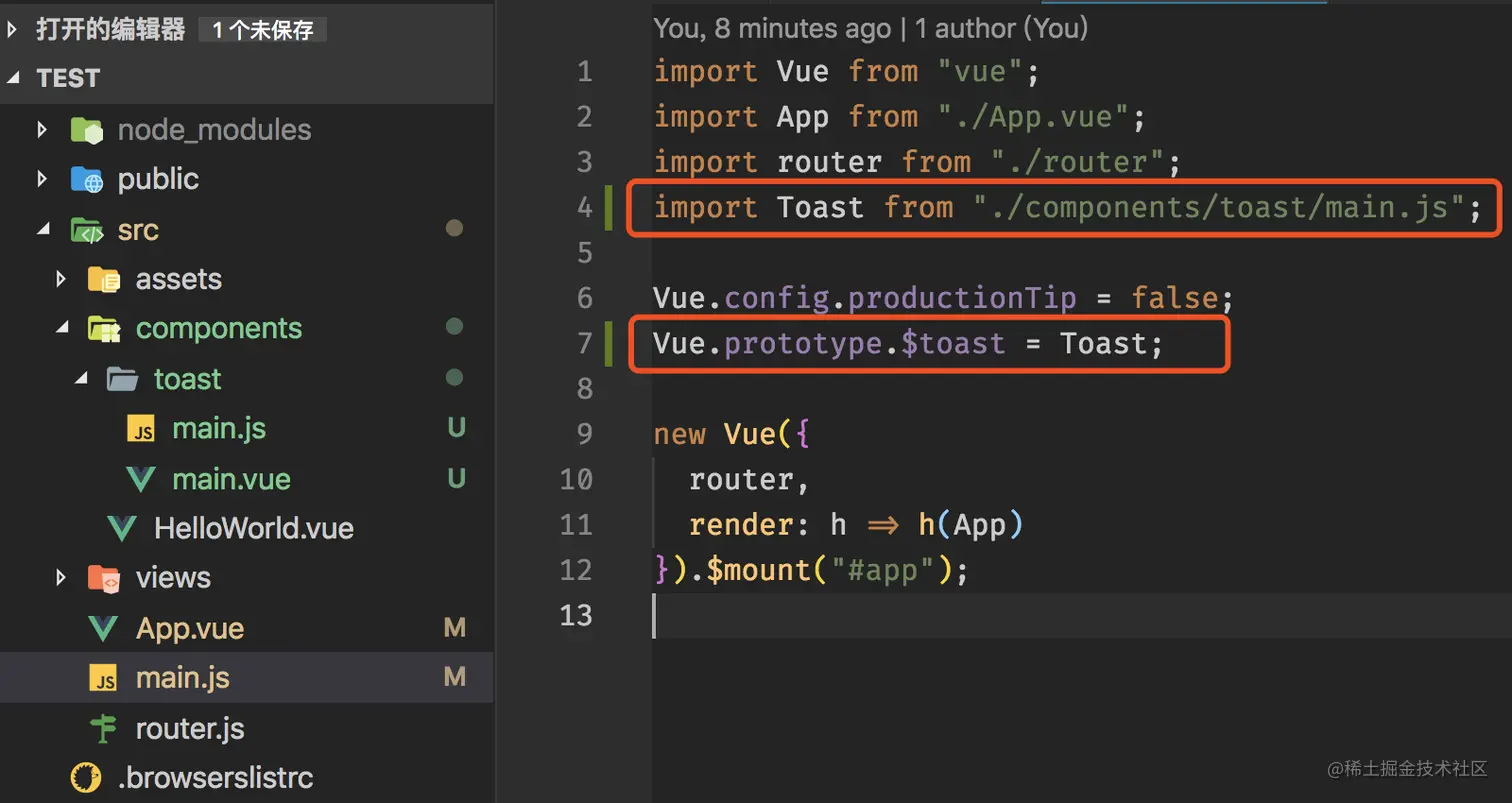1512x803 pixels.
Task: Click the "./App.vue" import string
Action: click(x=1032, y=117)
